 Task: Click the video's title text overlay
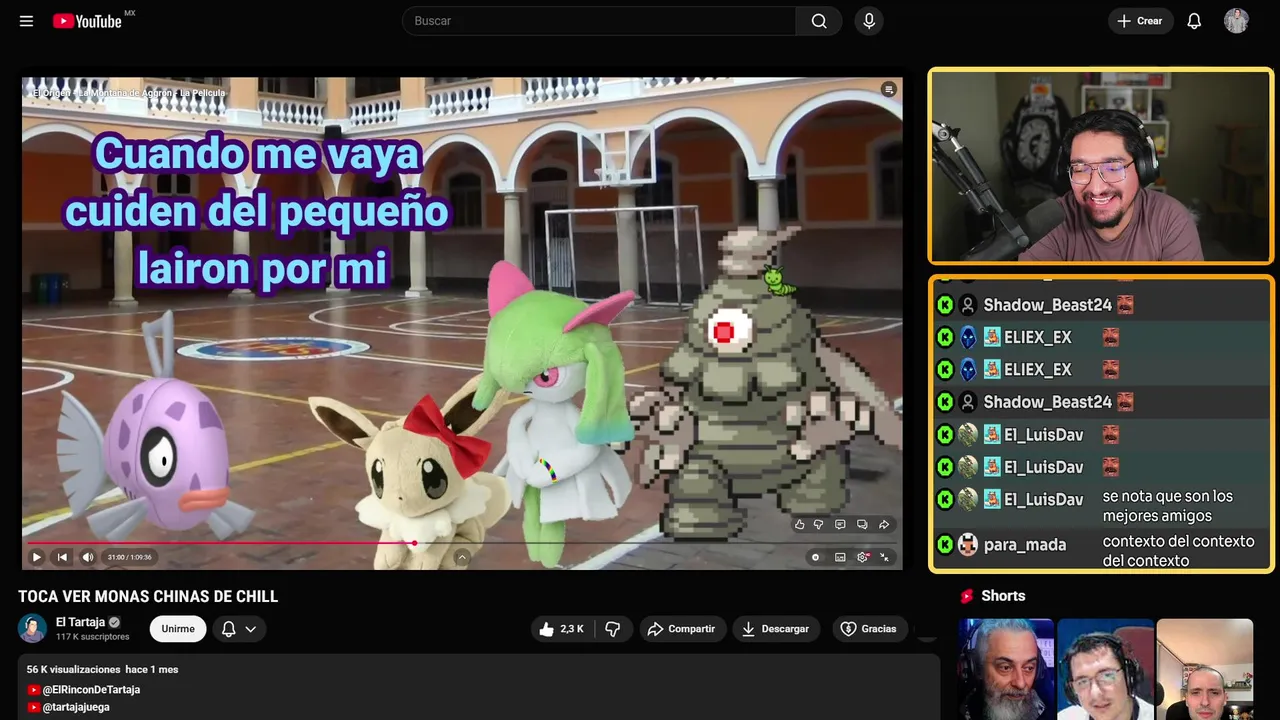click(x=129, y=93)
